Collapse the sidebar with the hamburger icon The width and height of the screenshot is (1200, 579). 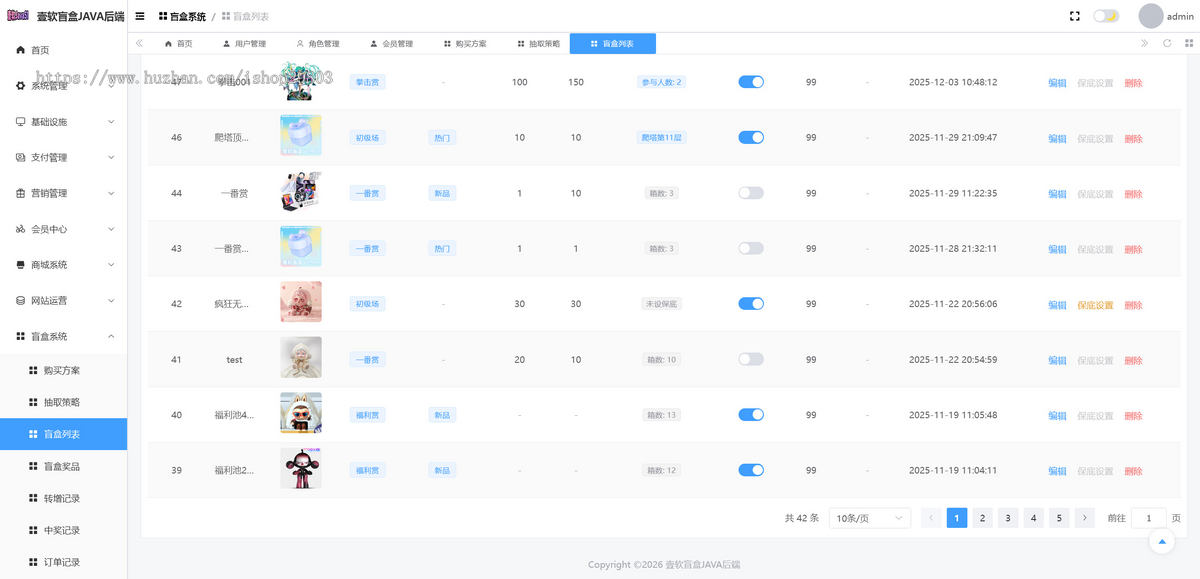[140, 16]
